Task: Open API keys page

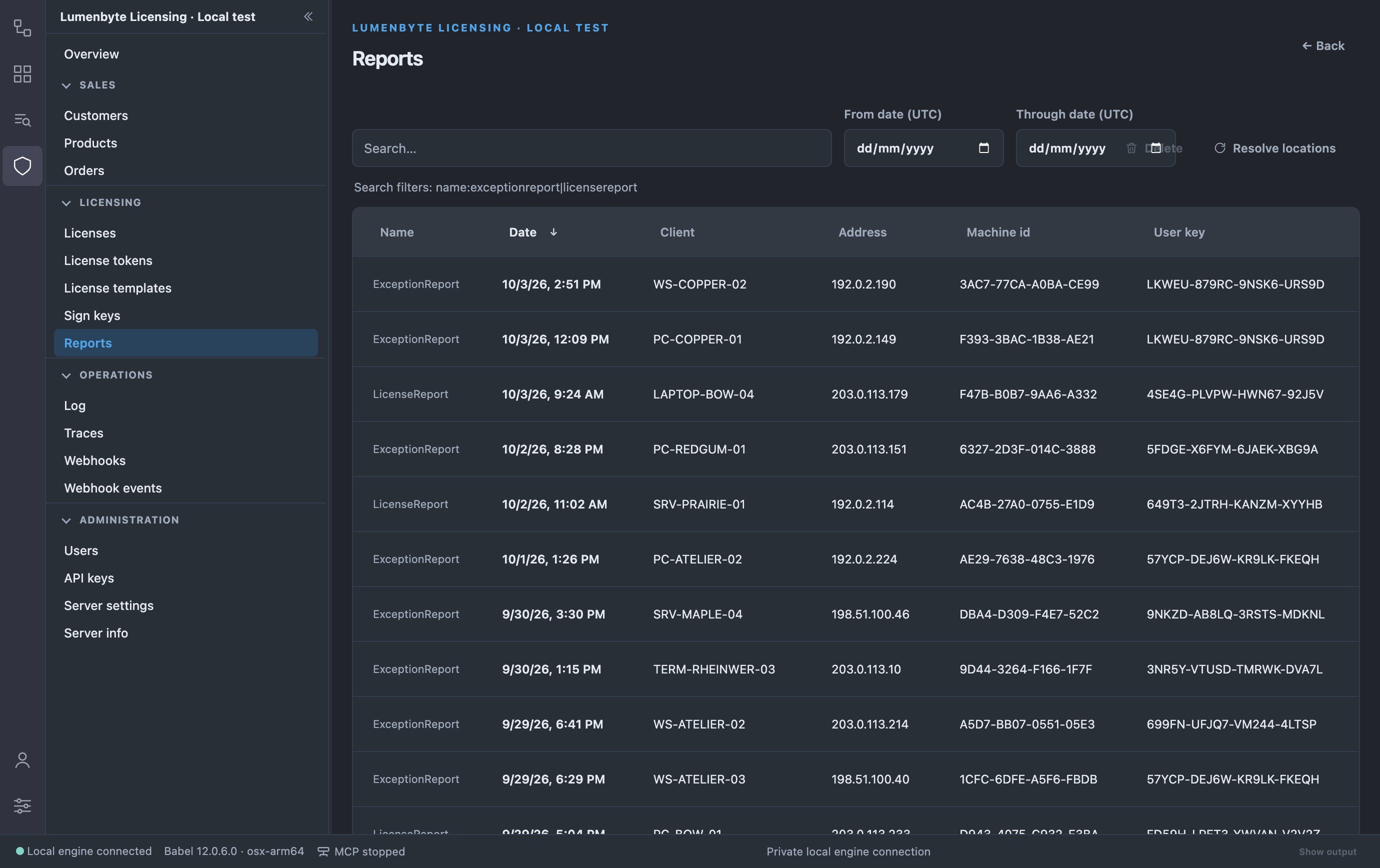Action: click(185, 577)
